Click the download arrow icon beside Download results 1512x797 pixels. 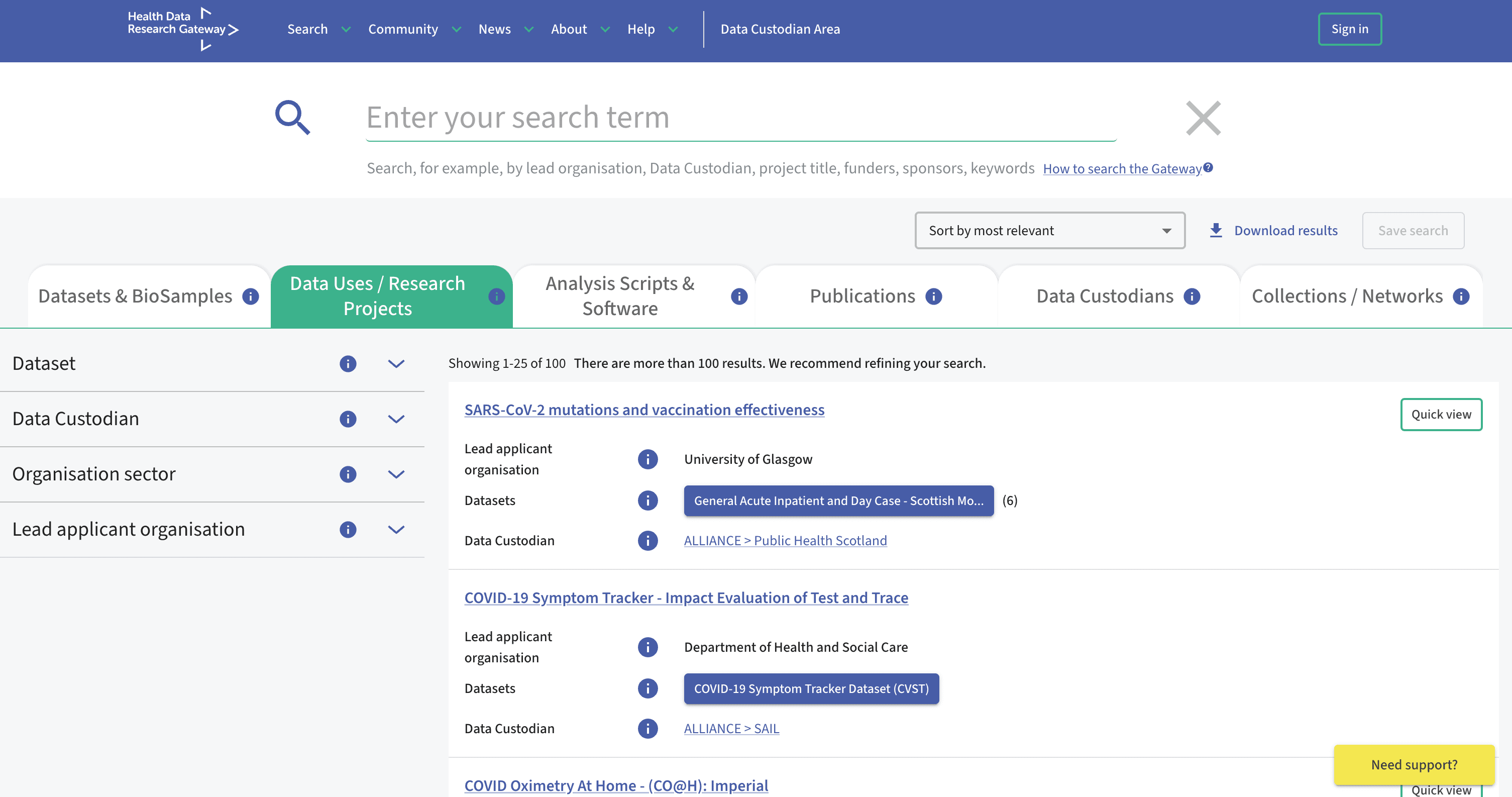tap(1216, 230)
